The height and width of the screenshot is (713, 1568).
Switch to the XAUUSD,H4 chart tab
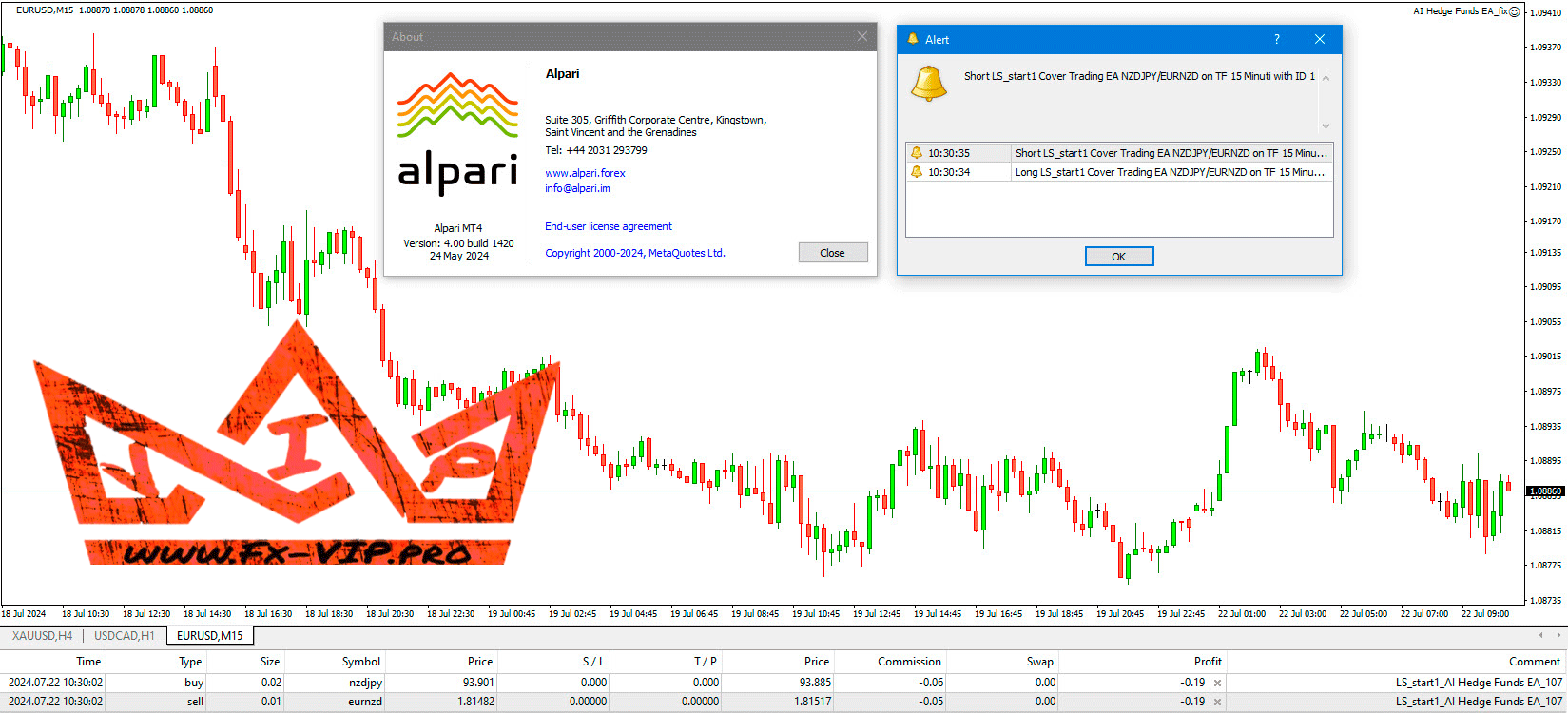pyautogui.click(x=42, y=635)
